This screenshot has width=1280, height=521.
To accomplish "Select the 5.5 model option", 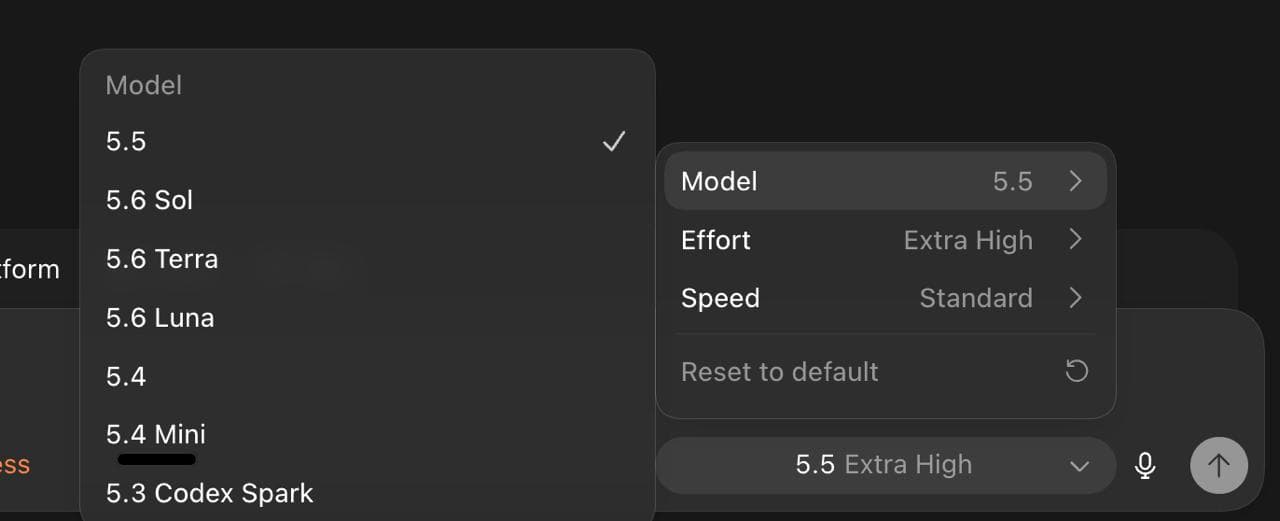I will 367,142.
